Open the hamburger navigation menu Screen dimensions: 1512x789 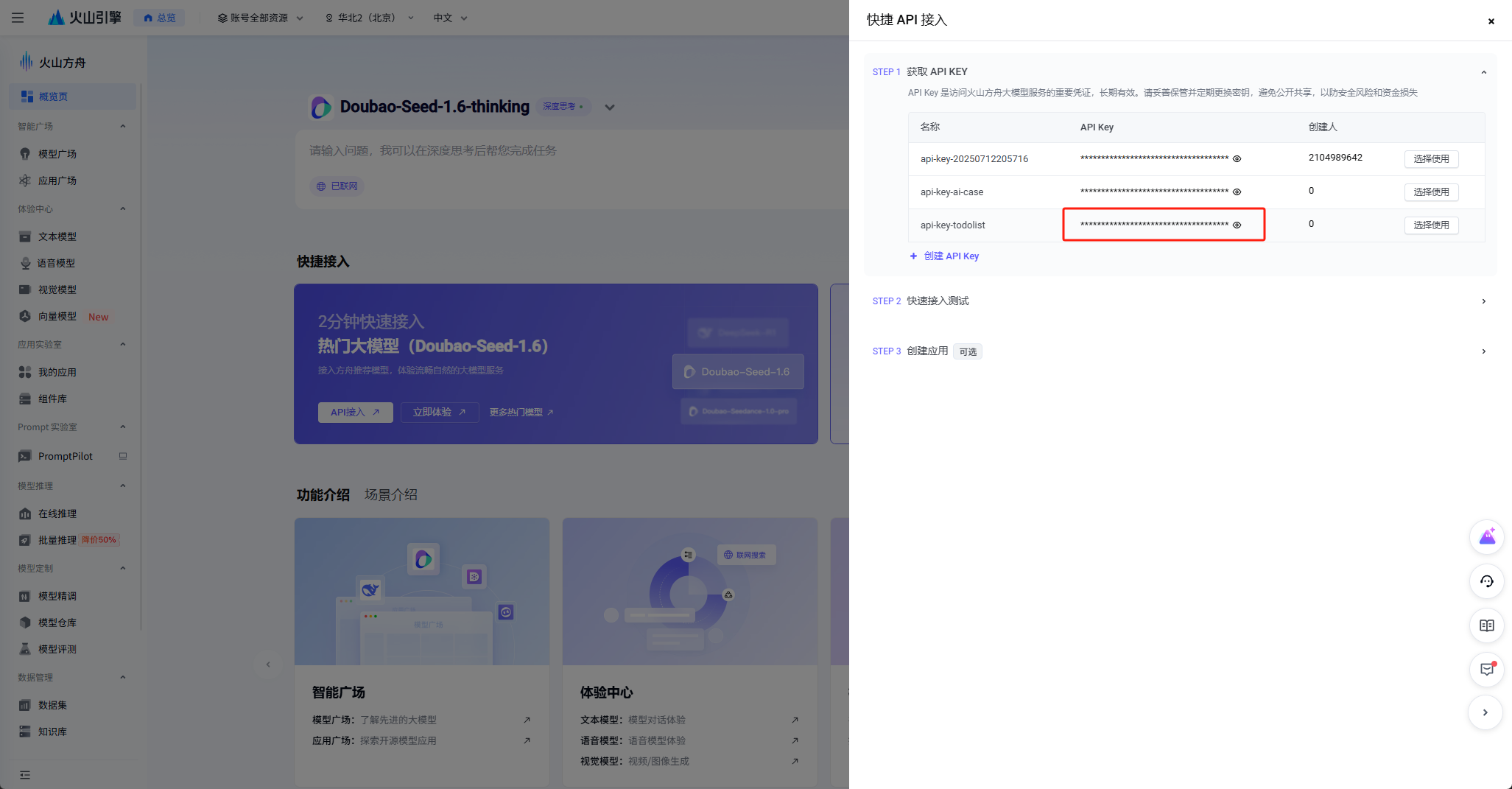[18, 18]
